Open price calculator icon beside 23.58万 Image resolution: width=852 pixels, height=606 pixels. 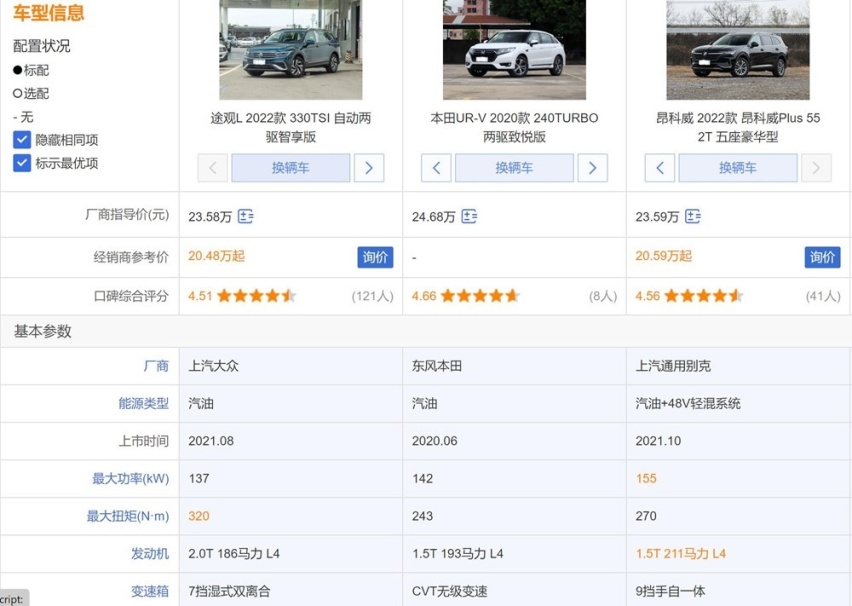tap(246, 216)
